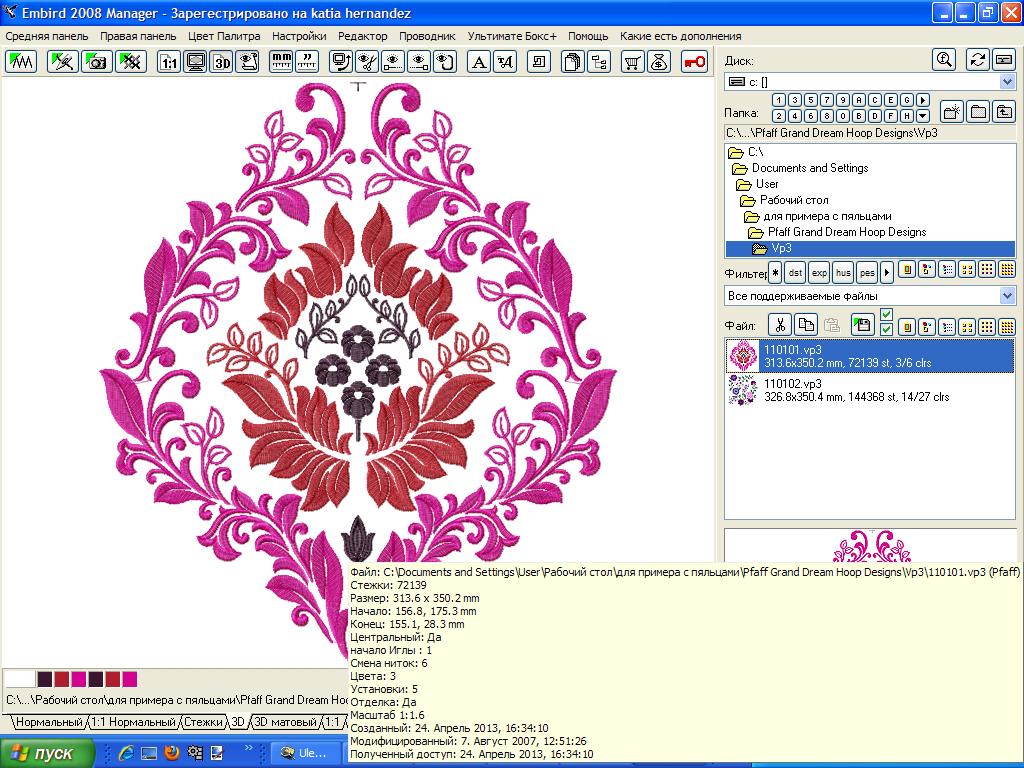Click the white swatch in the thread palette
Viewport: 1024px width, 768px height.
point(20,679)
